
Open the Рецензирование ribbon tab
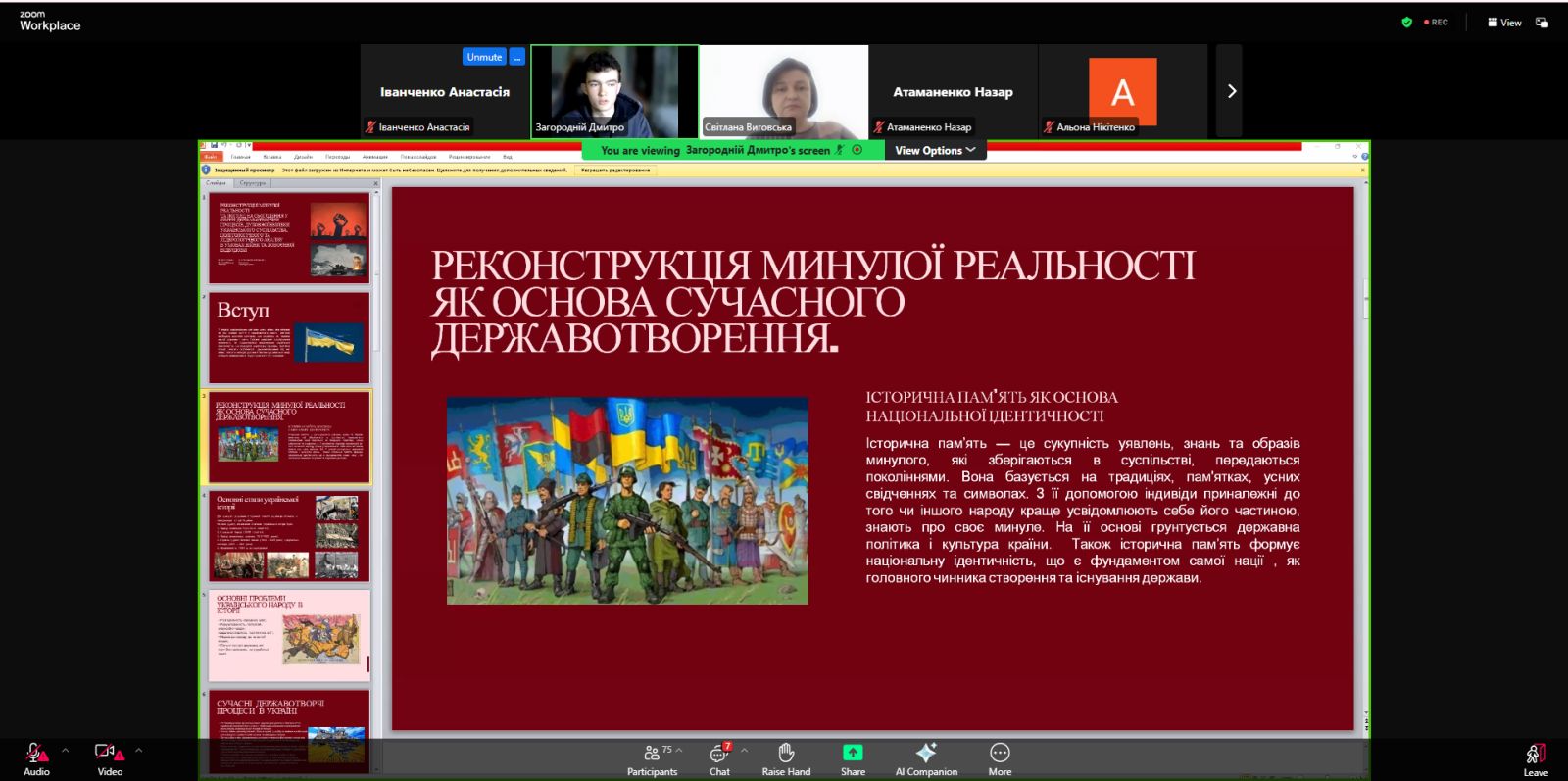[x=469, y=156]
